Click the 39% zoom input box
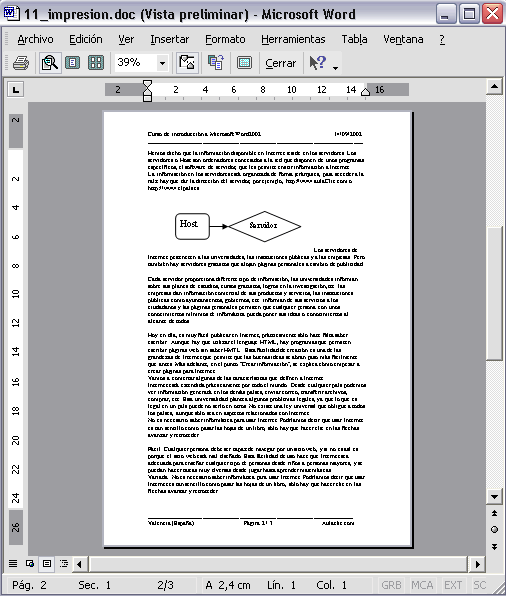The width and height of the screenshot is (506, 596). [135, 63]
